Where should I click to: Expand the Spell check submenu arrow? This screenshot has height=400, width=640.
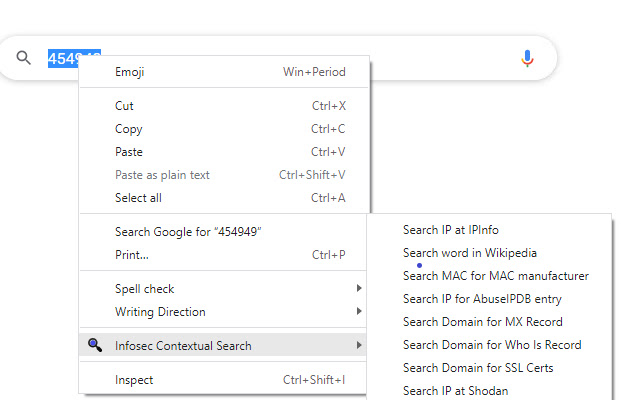(359, 289)
